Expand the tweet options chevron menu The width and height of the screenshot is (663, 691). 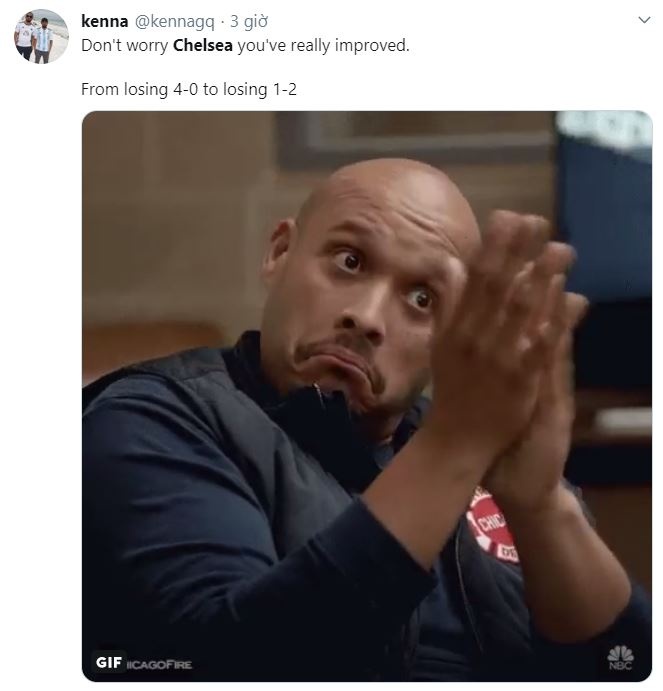tap(644, 20)
